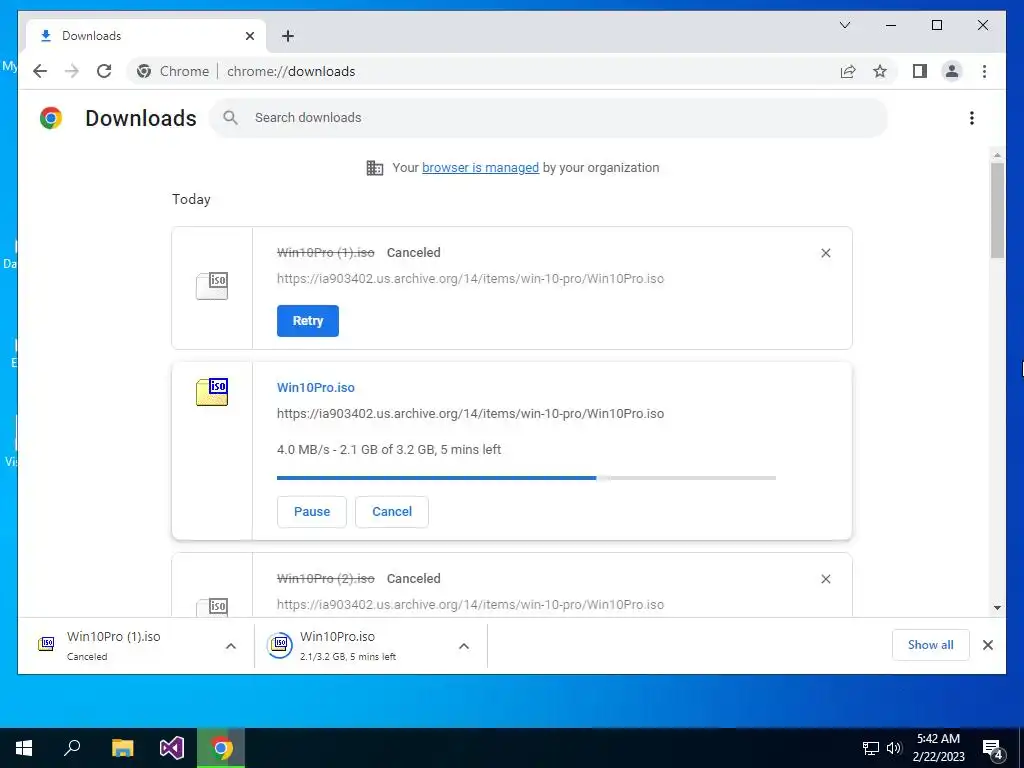Open Chrome's three-dot main menu
This screenshot has width=1024, height=768.
coord(984,71)
